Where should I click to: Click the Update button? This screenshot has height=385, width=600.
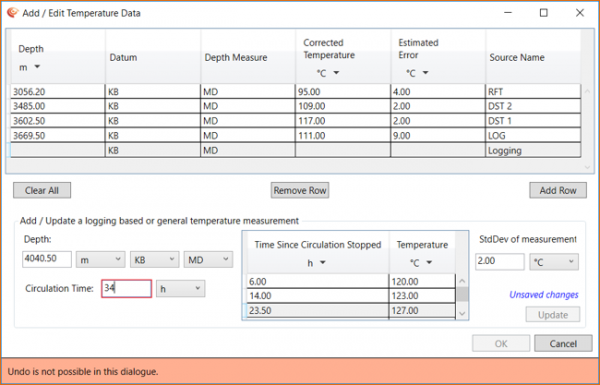(553, 315)
